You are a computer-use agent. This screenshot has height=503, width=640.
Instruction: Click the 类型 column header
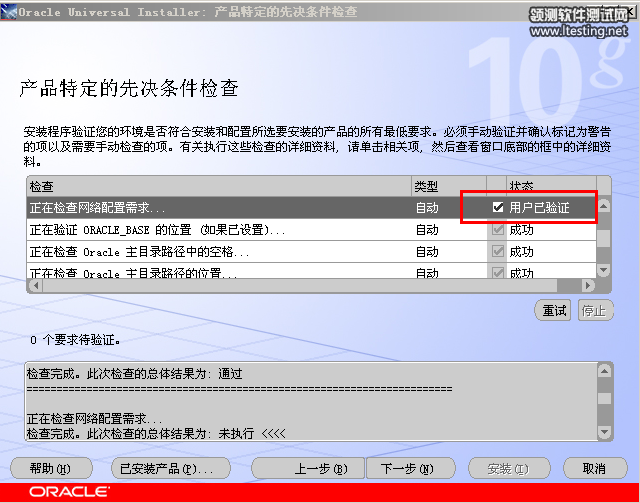449,187
